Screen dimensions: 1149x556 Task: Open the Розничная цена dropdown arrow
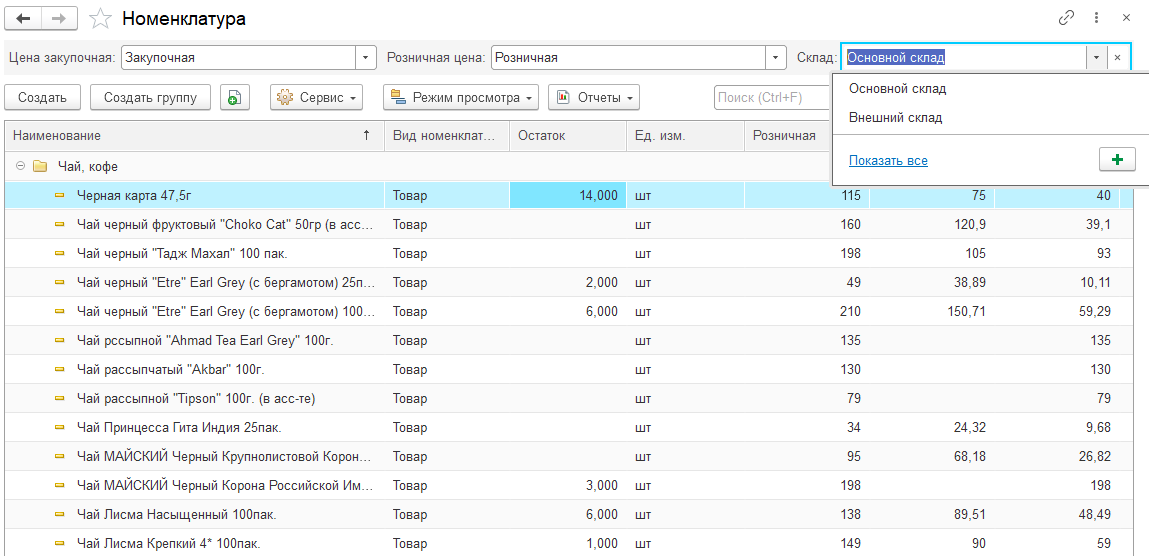point(776,57)
